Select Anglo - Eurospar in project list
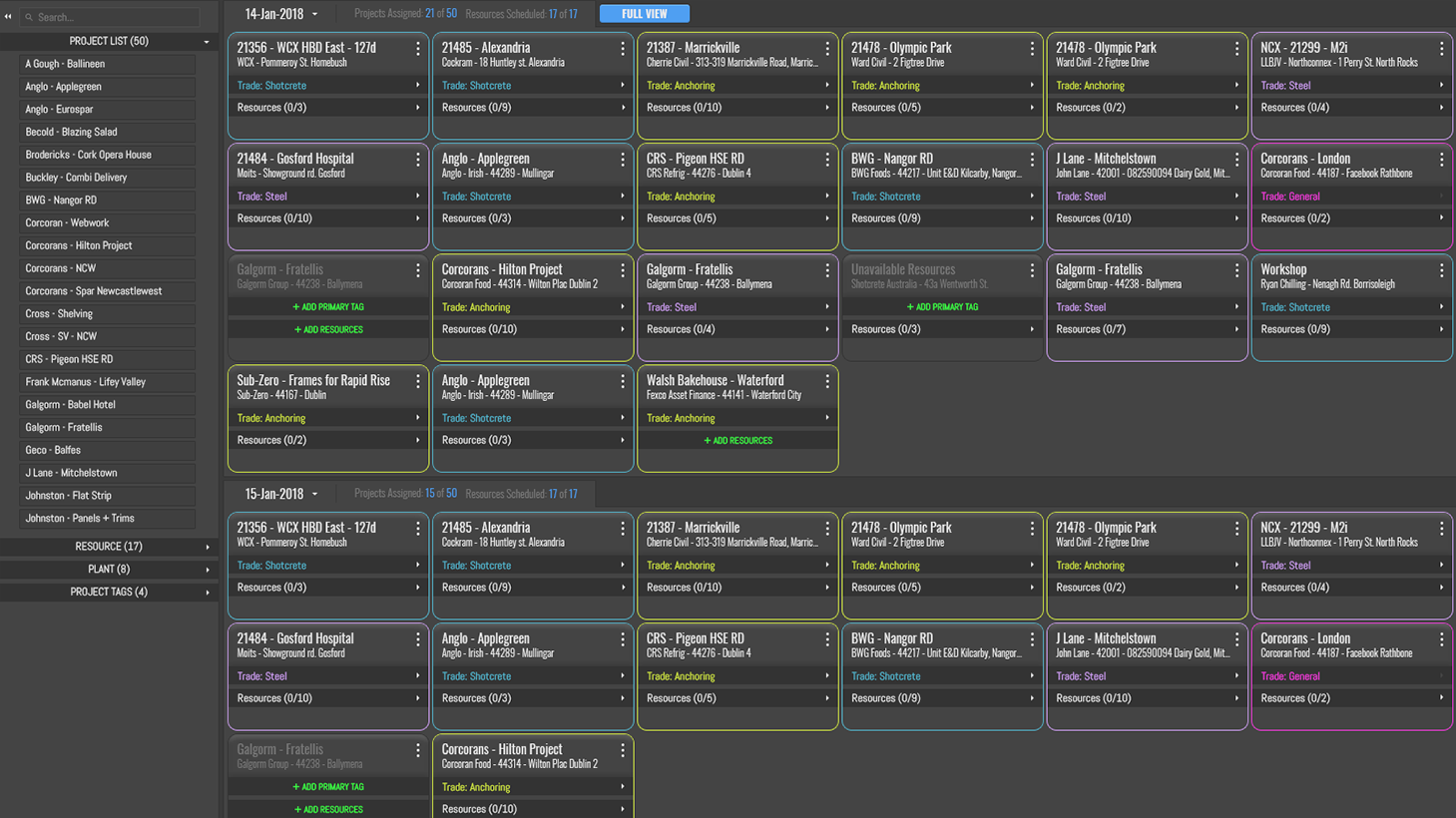The image size is (1456, 818). click(107, 110)
